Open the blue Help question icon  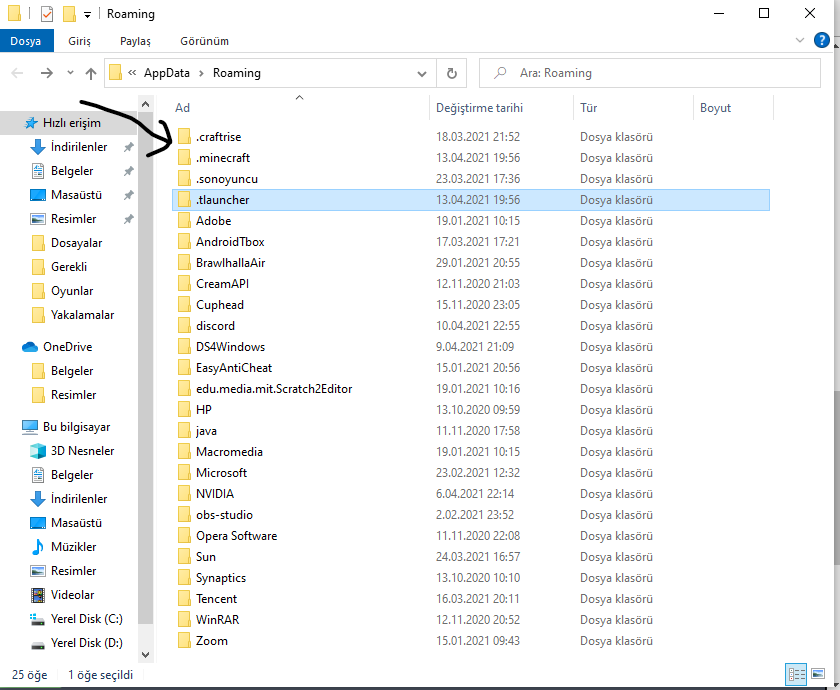pyautogui.click(x=821, y=40)
